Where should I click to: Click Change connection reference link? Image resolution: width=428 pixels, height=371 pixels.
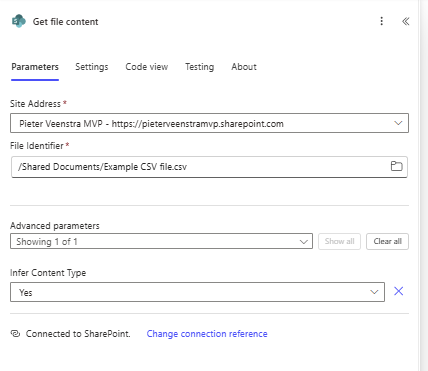207,334
